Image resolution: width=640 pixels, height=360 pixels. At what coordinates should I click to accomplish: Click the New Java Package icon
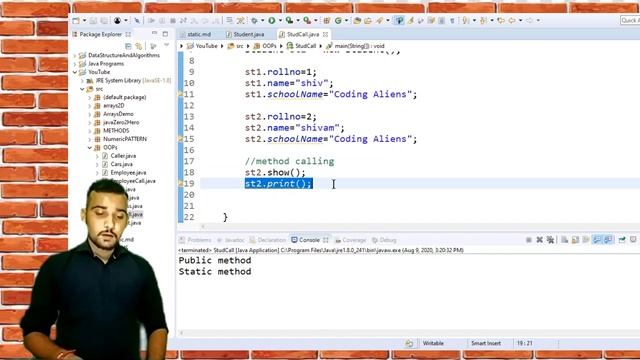[327, 20]
